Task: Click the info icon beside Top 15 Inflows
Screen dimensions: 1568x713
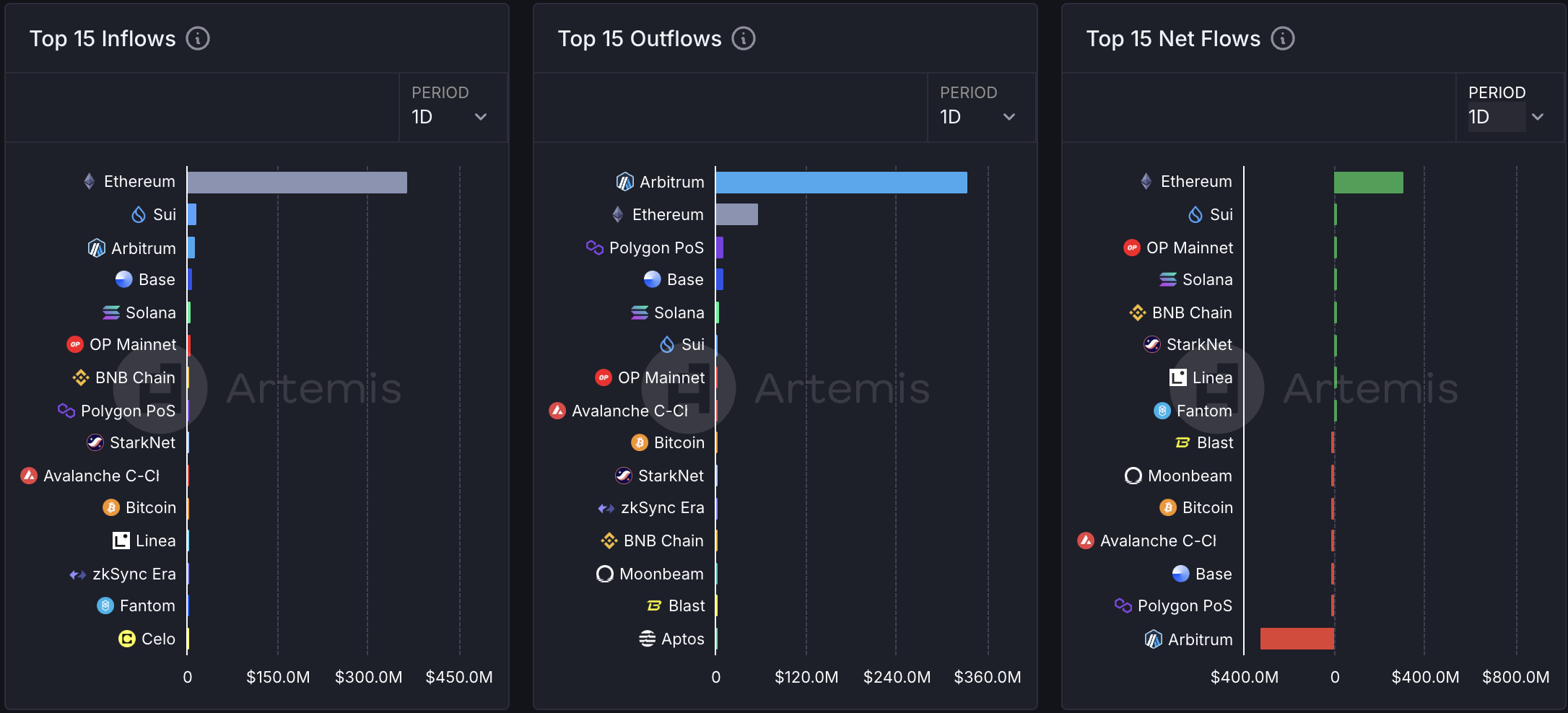Action: [198, 38]
